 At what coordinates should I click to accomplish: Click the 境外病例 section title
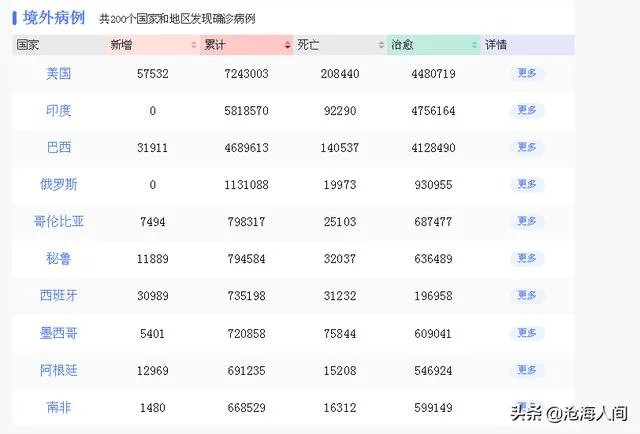[x=53, y=18]
